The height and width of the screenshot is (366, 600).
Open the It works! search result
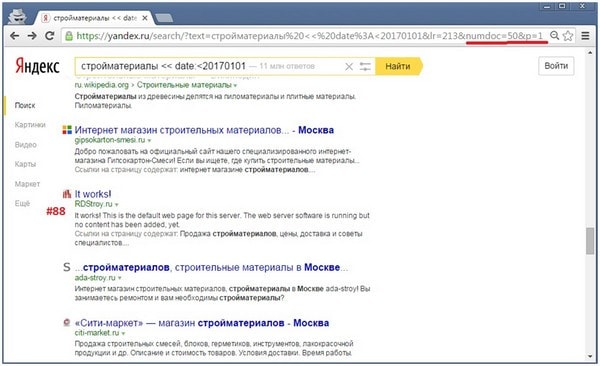click(x=93, y=194)
